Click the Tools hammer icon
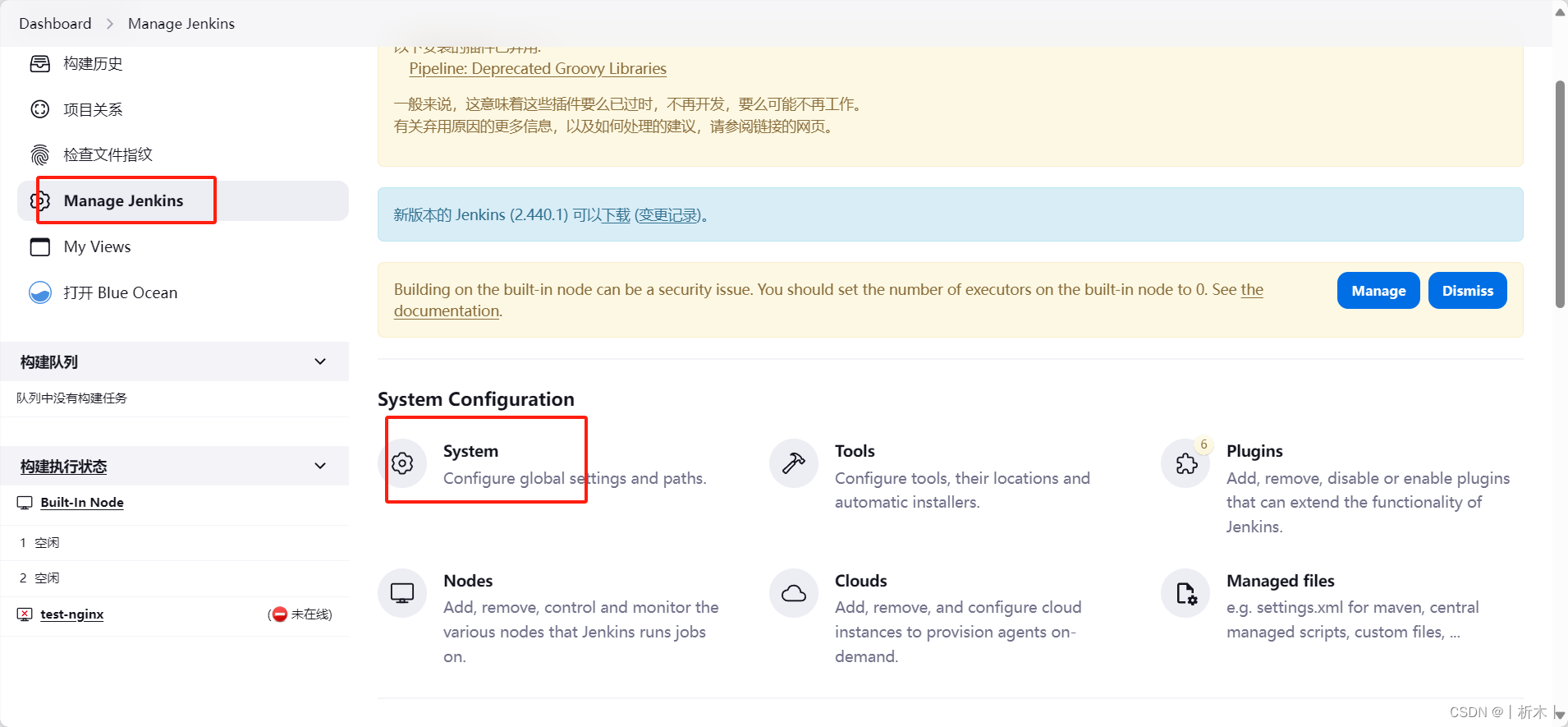 click(x=794, y=463)
